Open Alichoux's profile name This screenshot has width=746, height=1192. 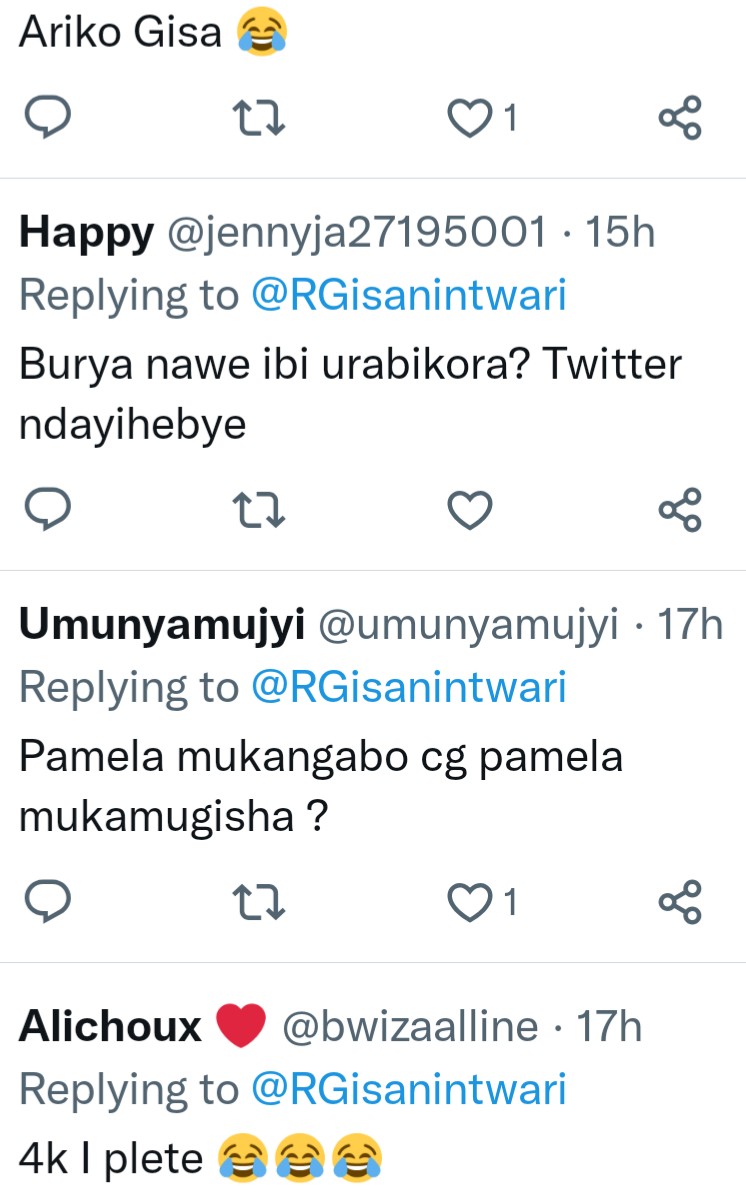point(110,1027)
